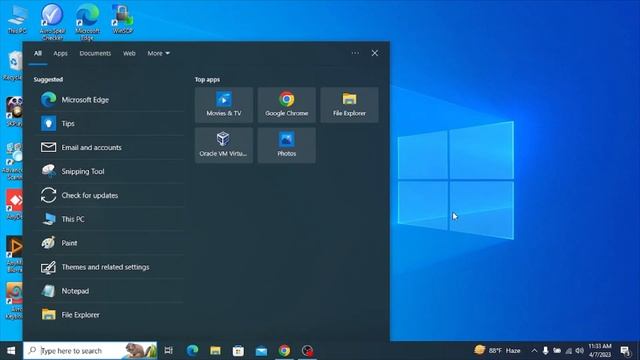The image size is (640, 360).
Task: Click the microphone tray icon
Action: [x=545, y=351]
